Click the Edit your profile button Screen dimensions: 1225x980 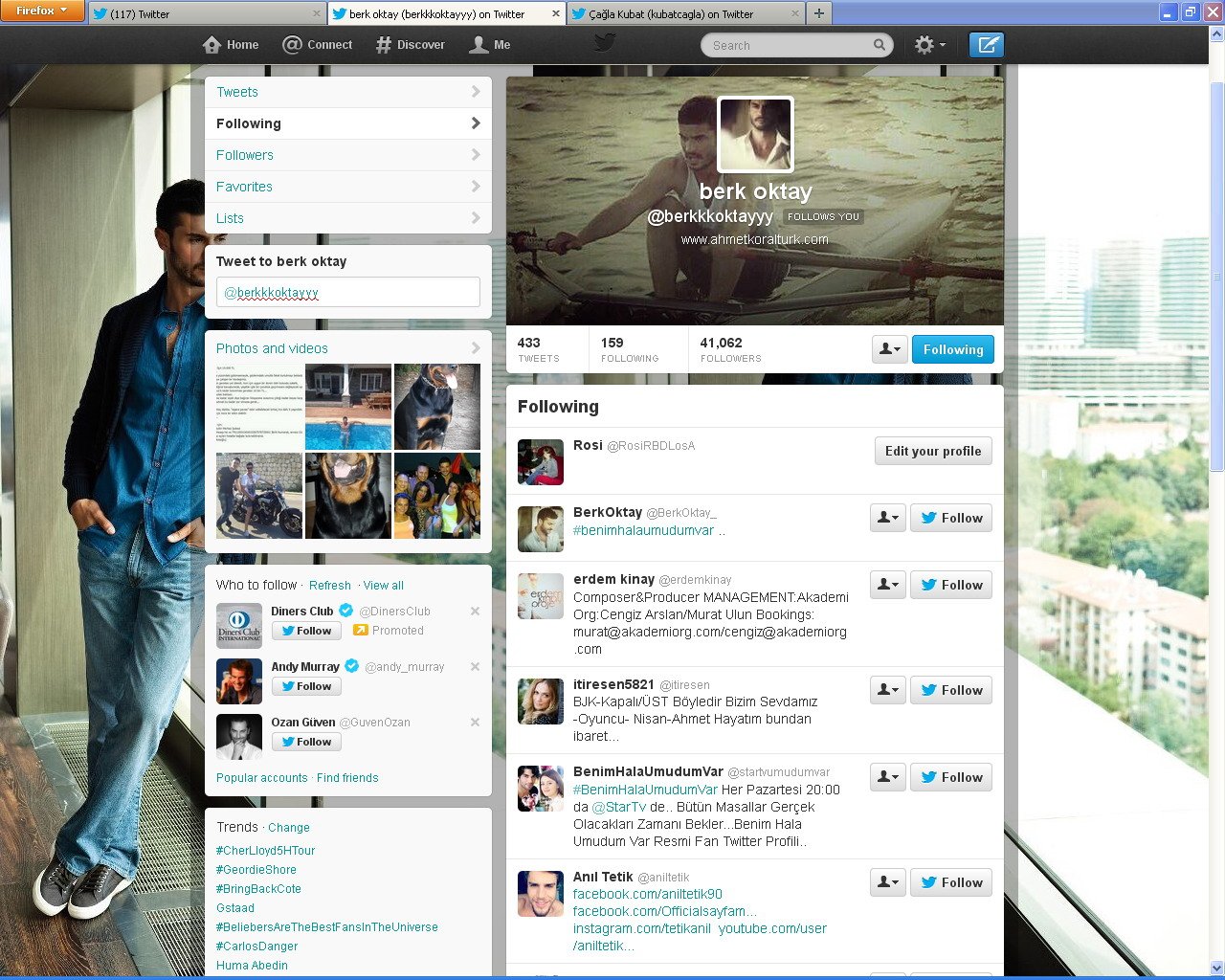pyautogui.click(x=932, y=451)
